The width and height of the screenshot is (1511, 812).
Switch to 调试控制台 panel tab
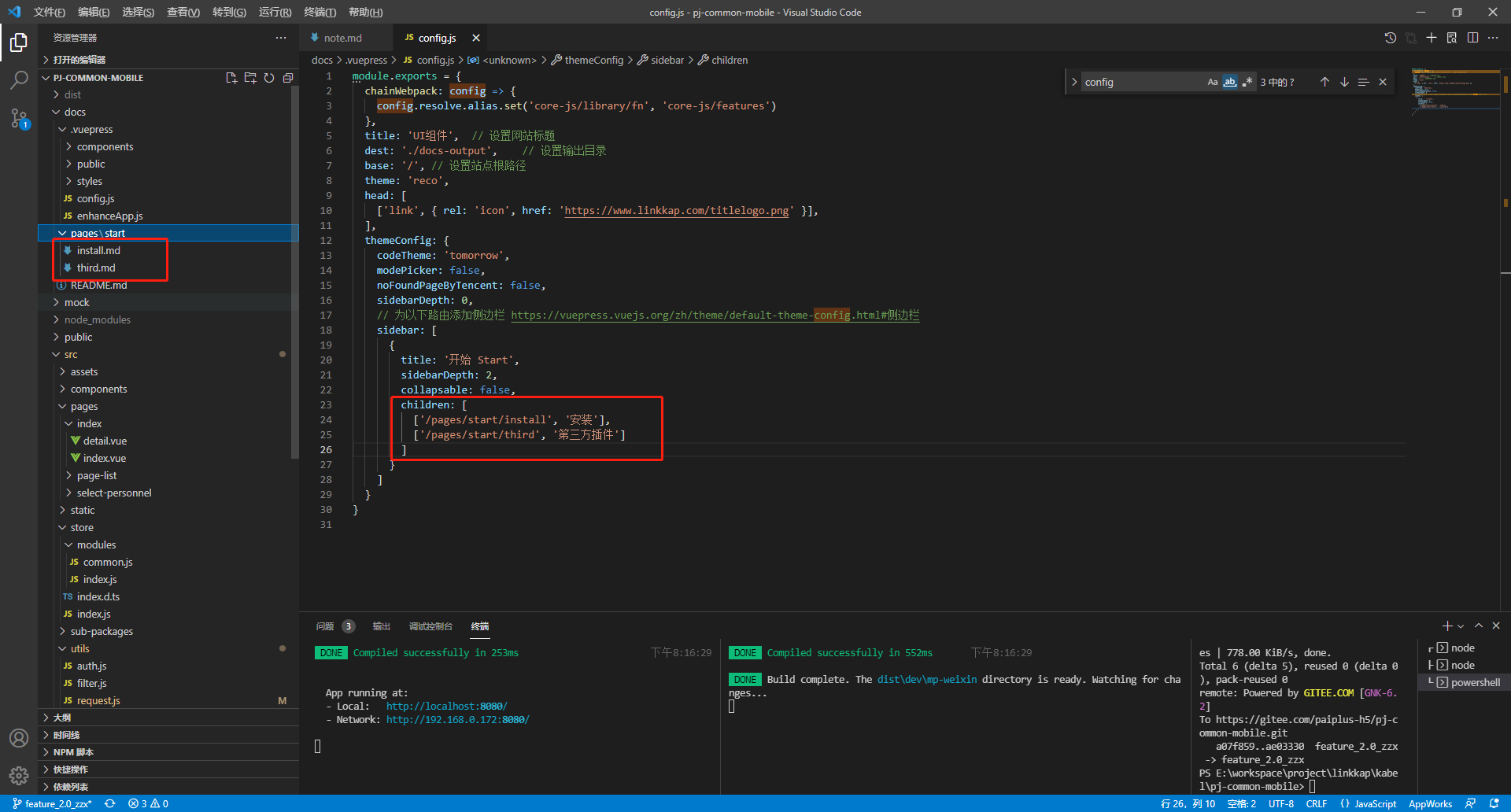(430, 626)
